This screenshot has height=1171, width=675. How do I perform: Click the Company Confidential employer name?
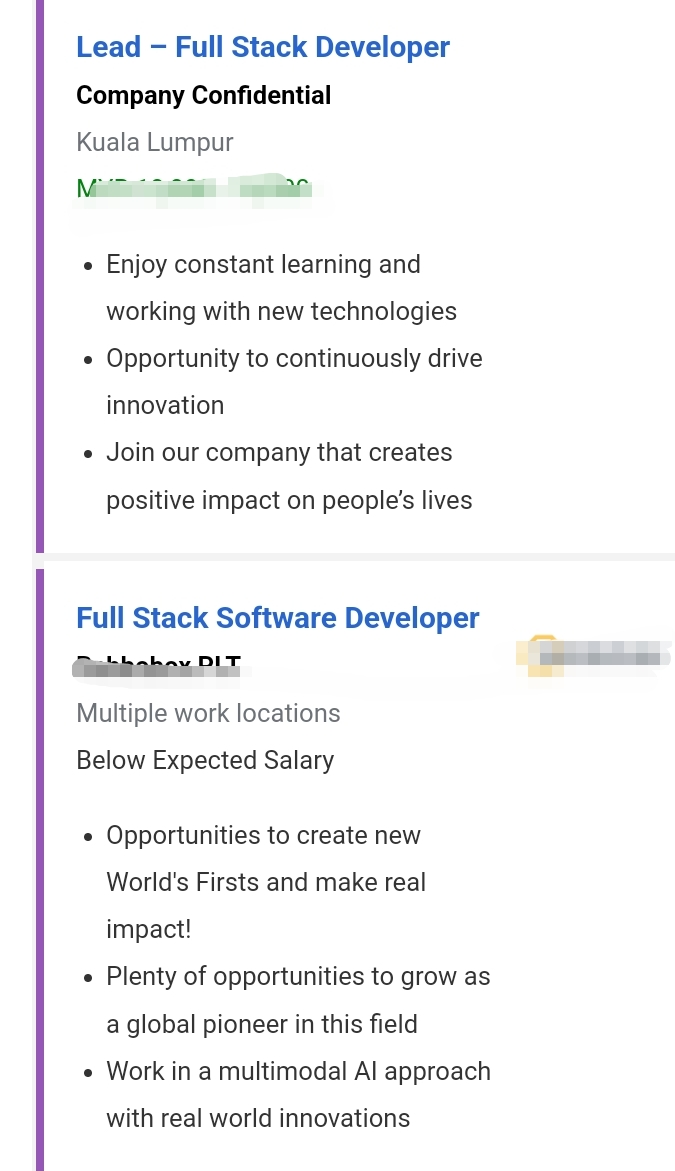203,95
